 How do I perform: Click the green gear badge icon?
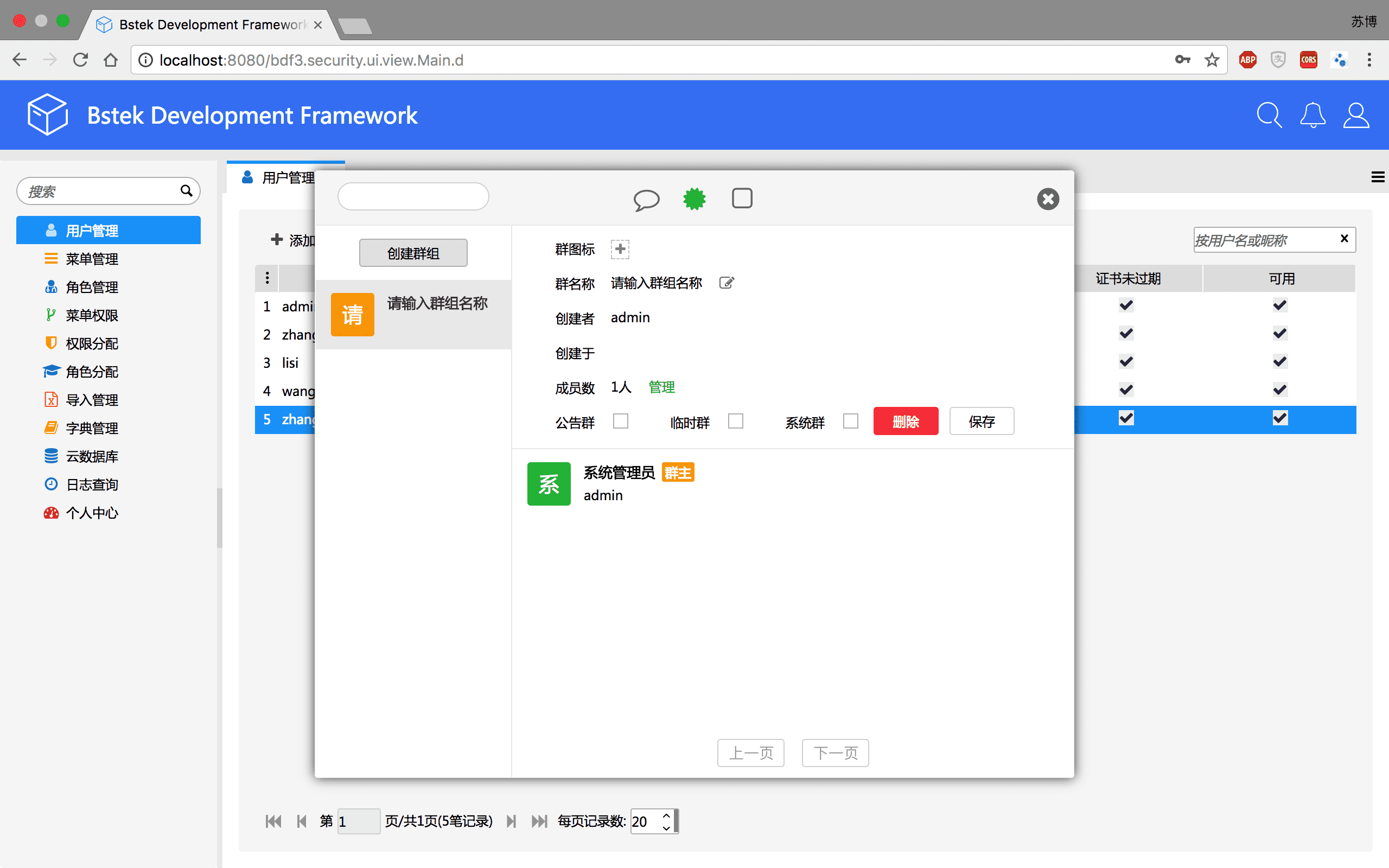[x=694, y=199]
